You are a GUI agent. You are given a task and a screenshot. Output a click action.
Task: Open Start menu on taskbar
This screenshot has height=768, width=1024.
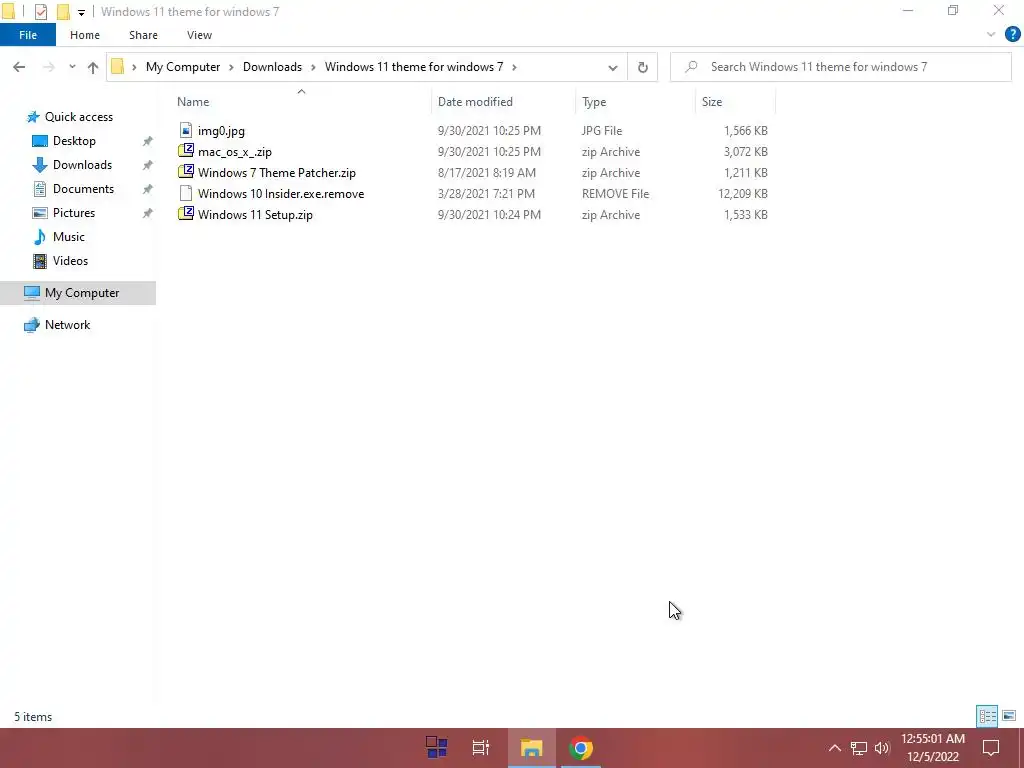coord(436,748)
